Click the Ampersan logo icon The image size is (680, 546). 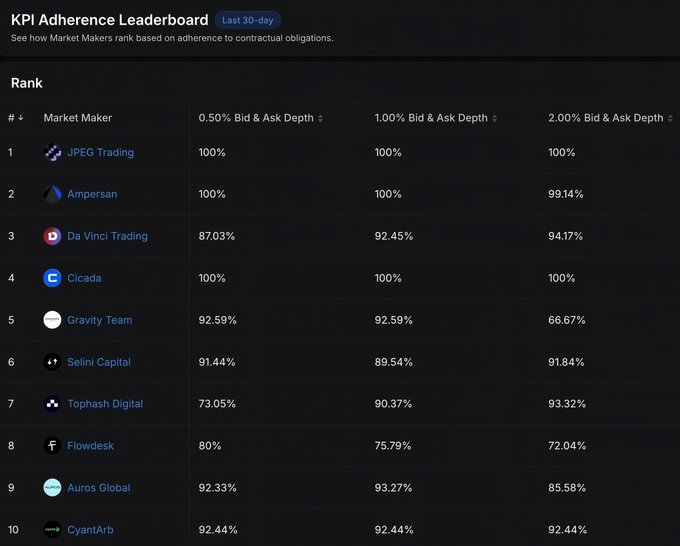[x=52, y=194]
